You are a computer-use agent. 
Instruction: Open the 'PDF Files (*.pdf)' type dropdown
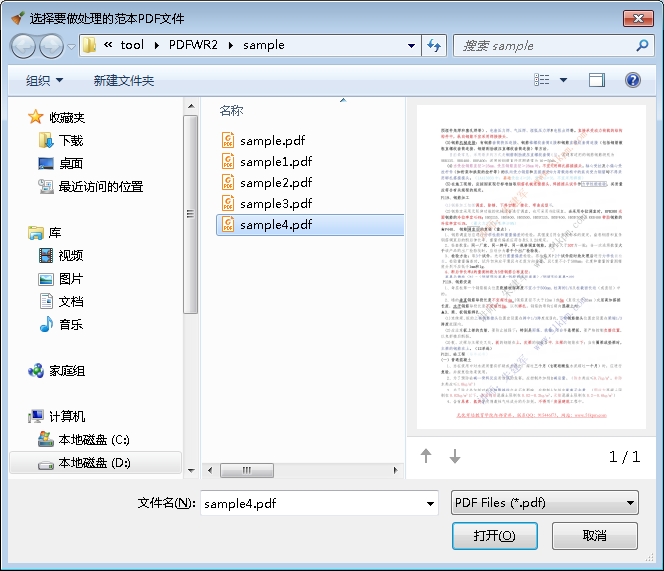tap(545, 503)
